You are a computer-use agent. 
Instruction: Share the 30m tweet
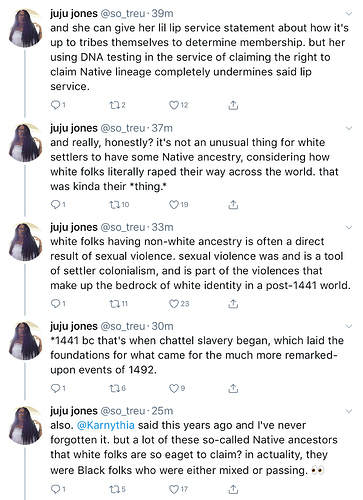[233, 388]
